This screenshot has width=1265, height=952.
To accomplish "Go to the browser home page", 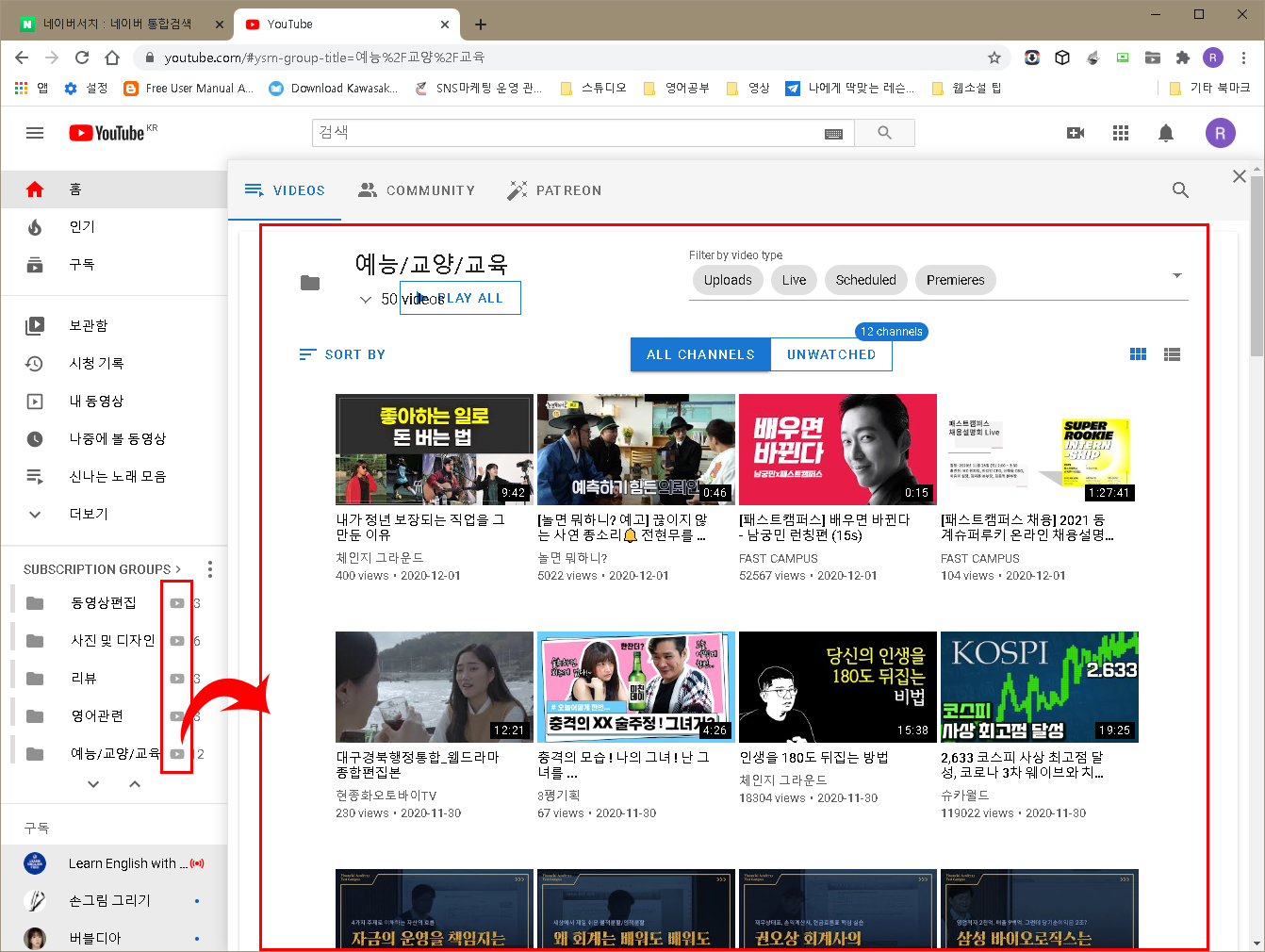I will [x=112, y=57].
